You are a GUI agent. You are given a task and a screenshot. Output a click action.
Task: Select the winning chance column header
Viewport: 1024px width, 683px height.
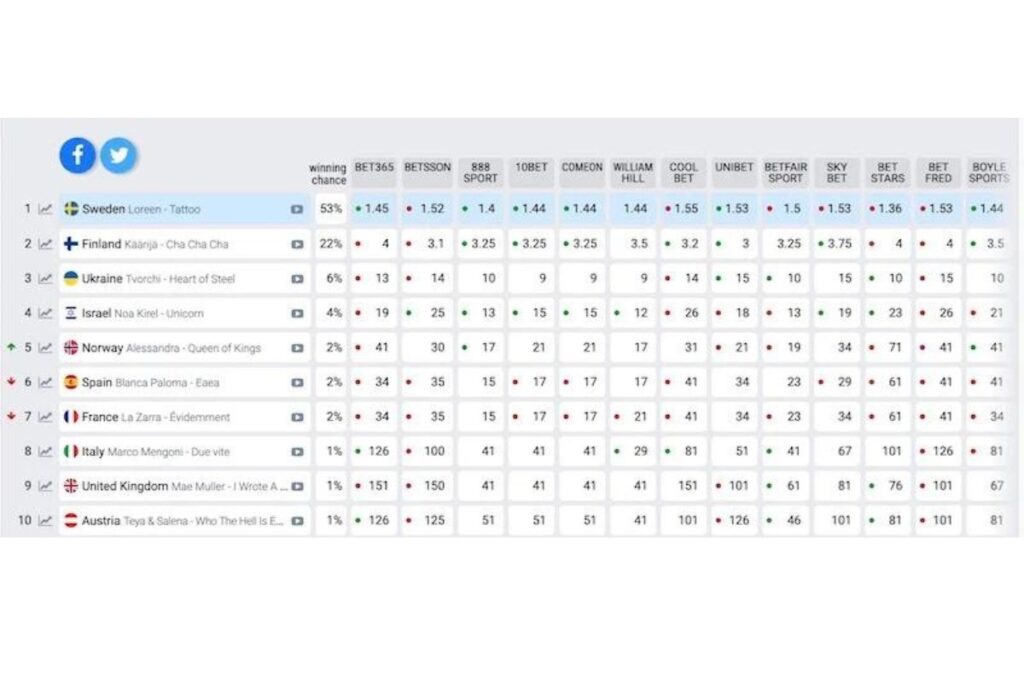click(x=328, y=174)
